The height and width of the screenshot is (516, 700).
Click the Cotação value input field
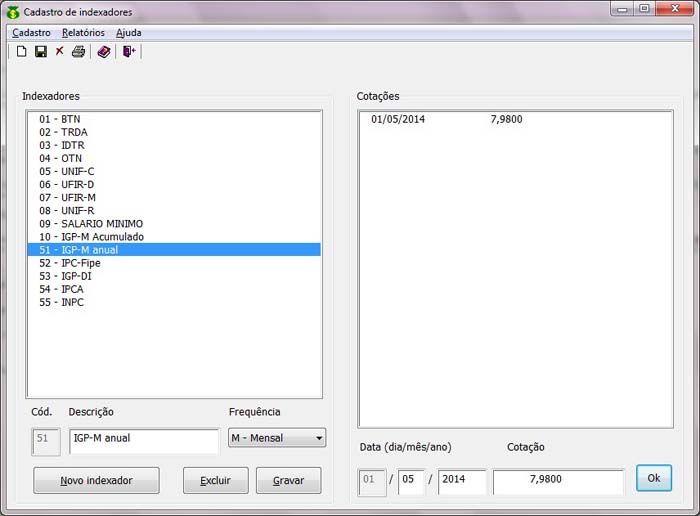[x=558, y=481]
